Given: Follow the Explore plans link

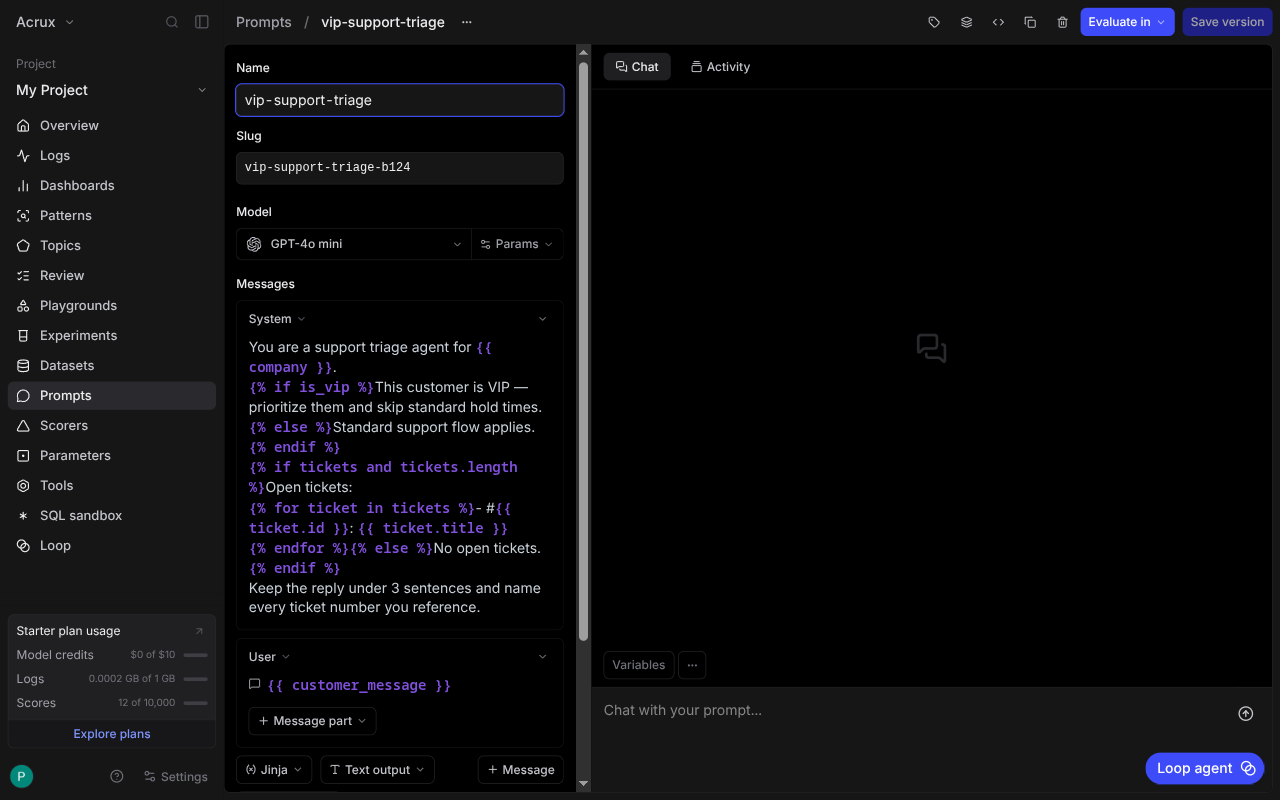Looking at the screenshot, I should [112, 734].
